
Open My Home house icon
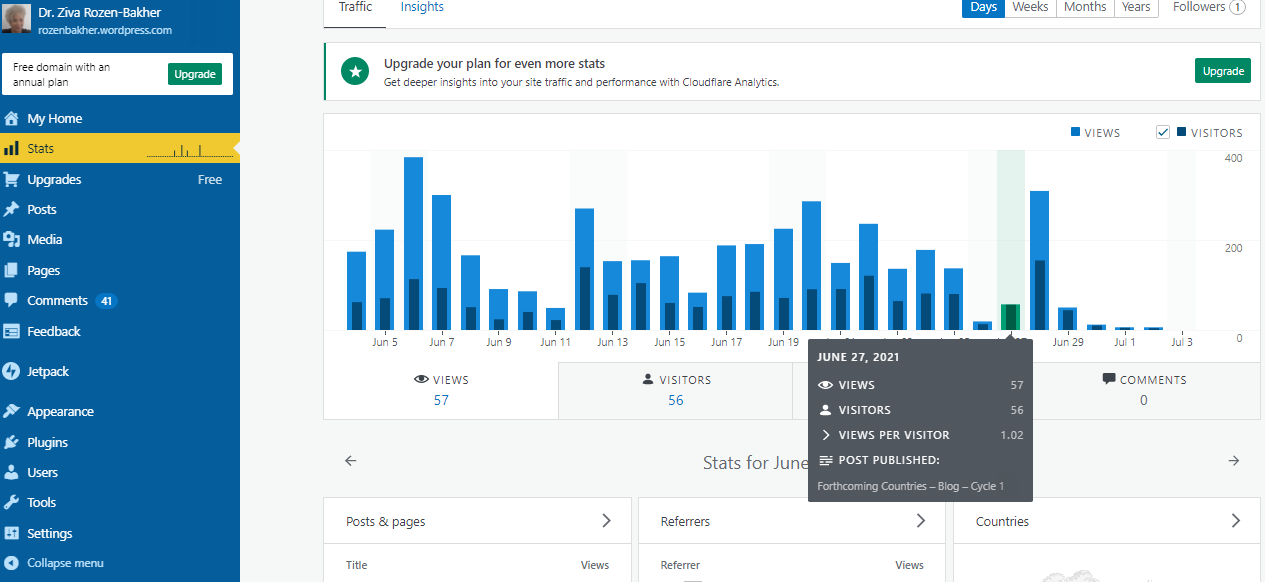pos(11,118)
